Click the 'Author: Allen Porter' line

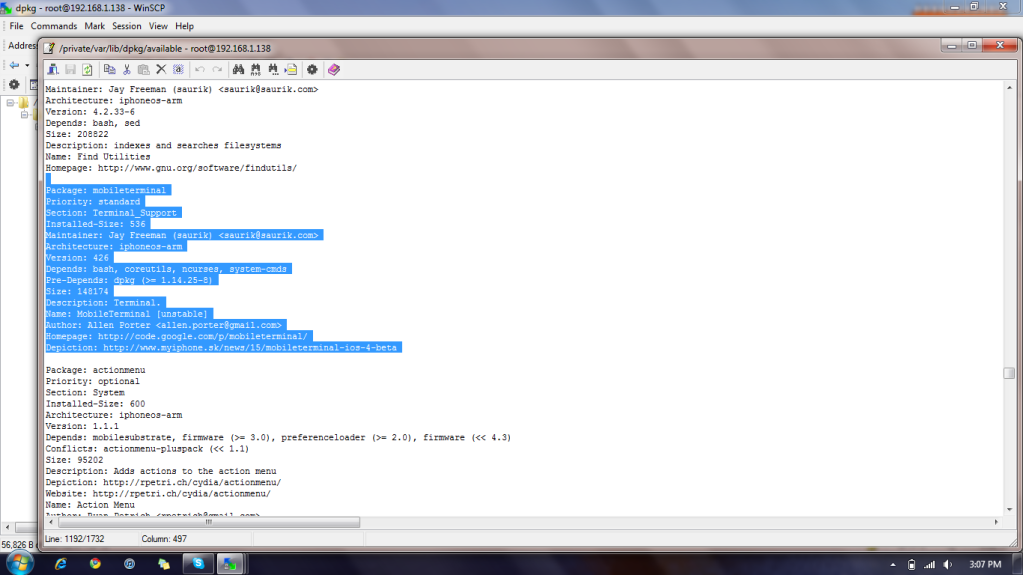(x=164, y=325)
